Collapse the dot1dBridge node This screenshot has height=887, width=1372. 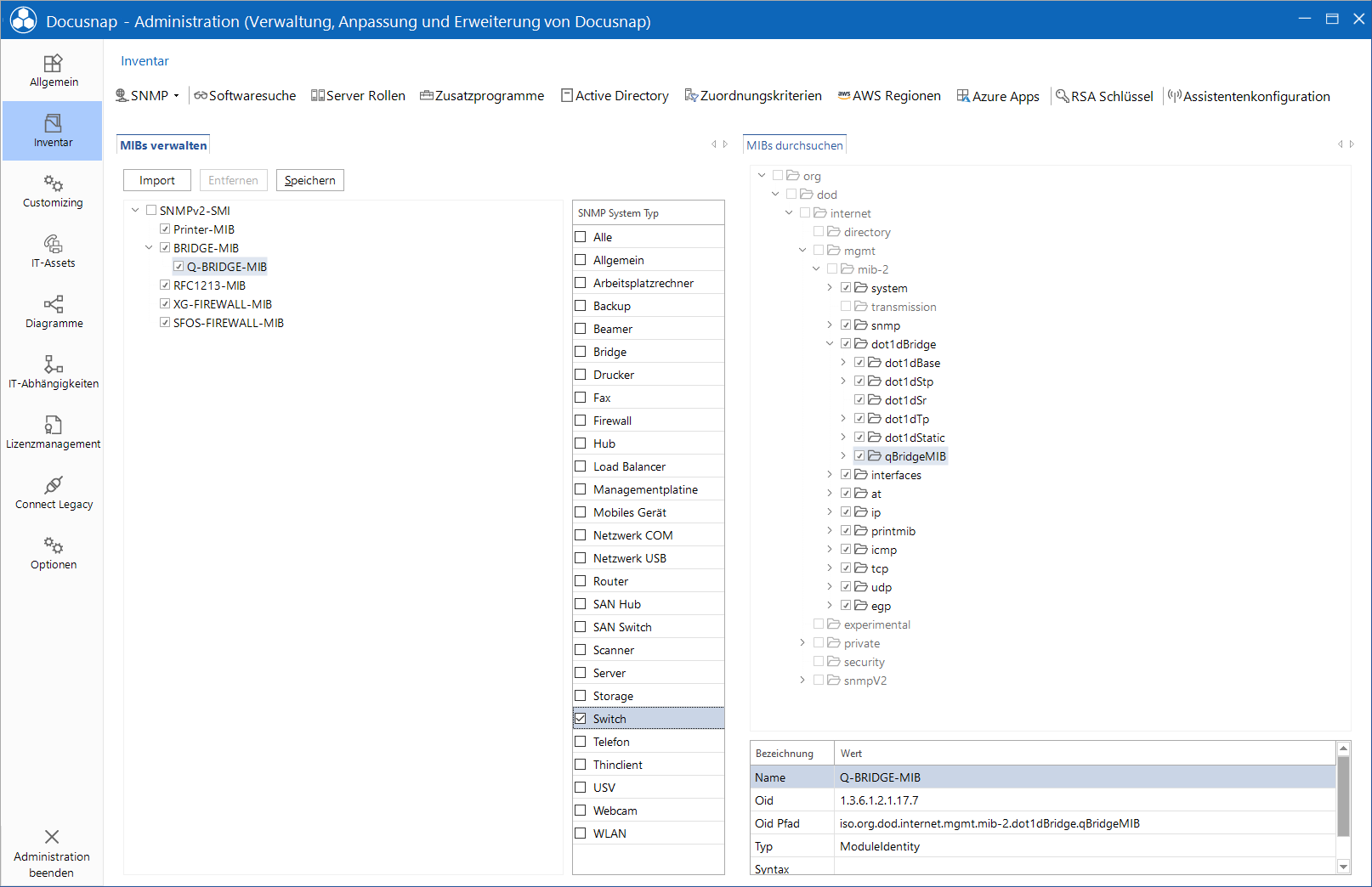click(x=830, y=344)
